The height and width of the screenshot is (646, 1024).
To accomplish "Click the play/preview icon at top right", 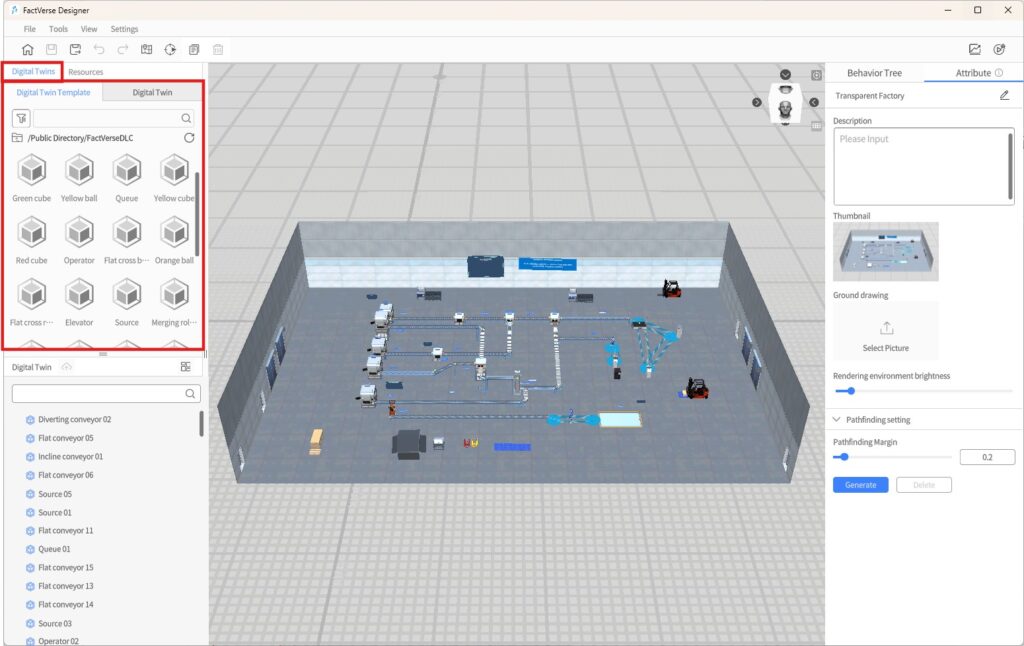I will 999,49.
